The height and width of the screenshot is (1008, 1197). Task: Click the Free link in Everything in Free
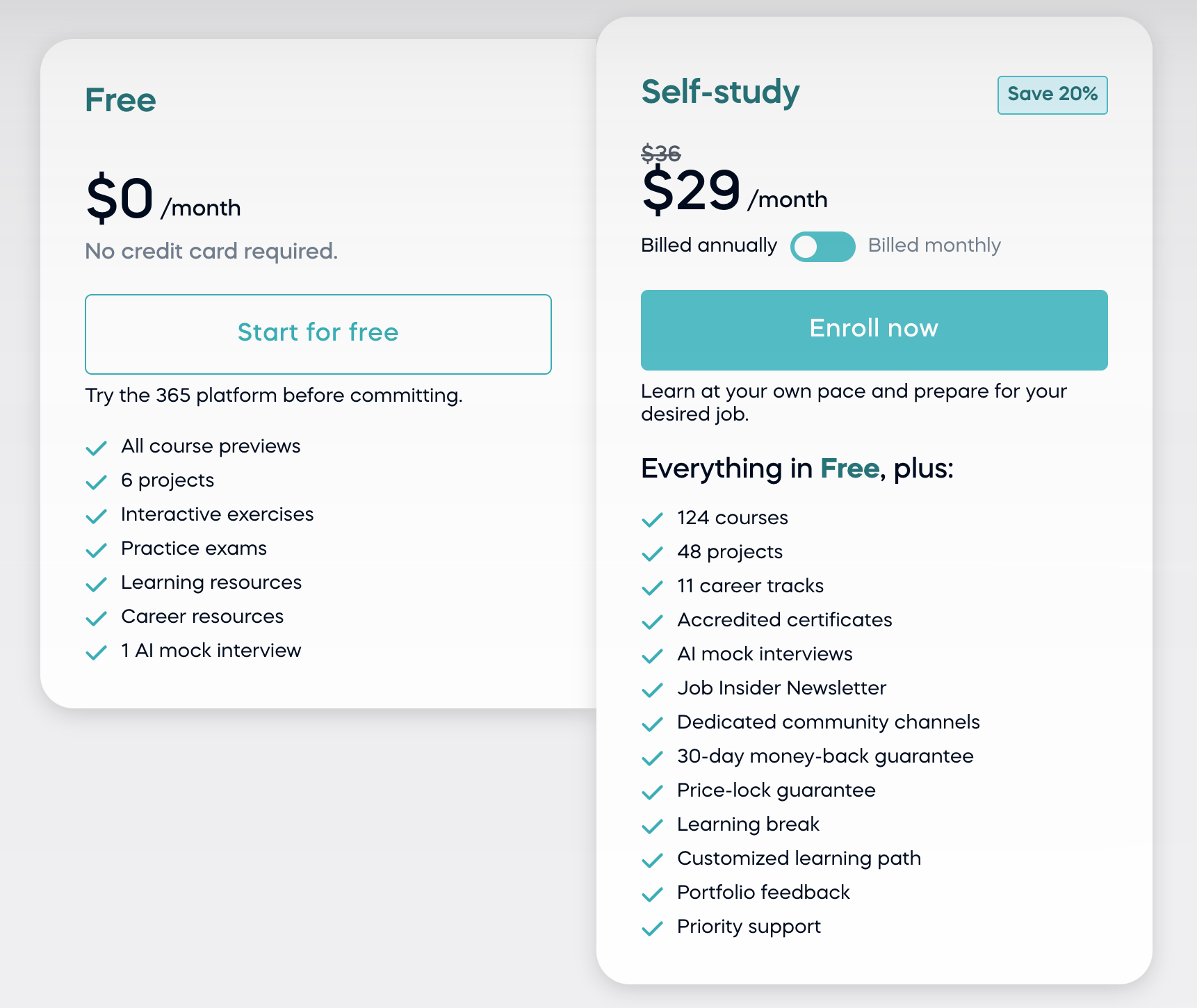tap(849, 469)
